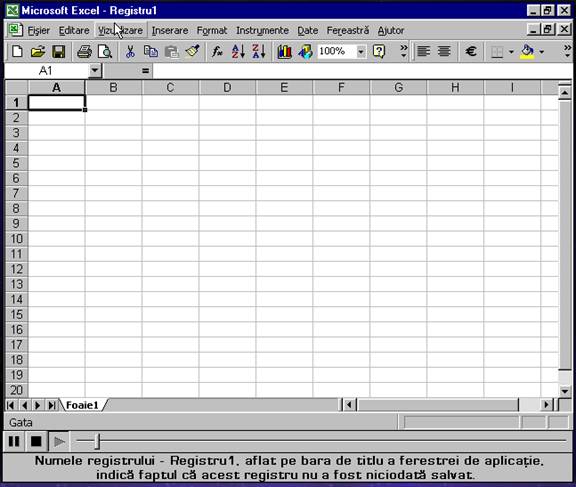This screenshot has width=576, height=487.
Task: Select the Foaie1 sheet tab
Action: 82,405
